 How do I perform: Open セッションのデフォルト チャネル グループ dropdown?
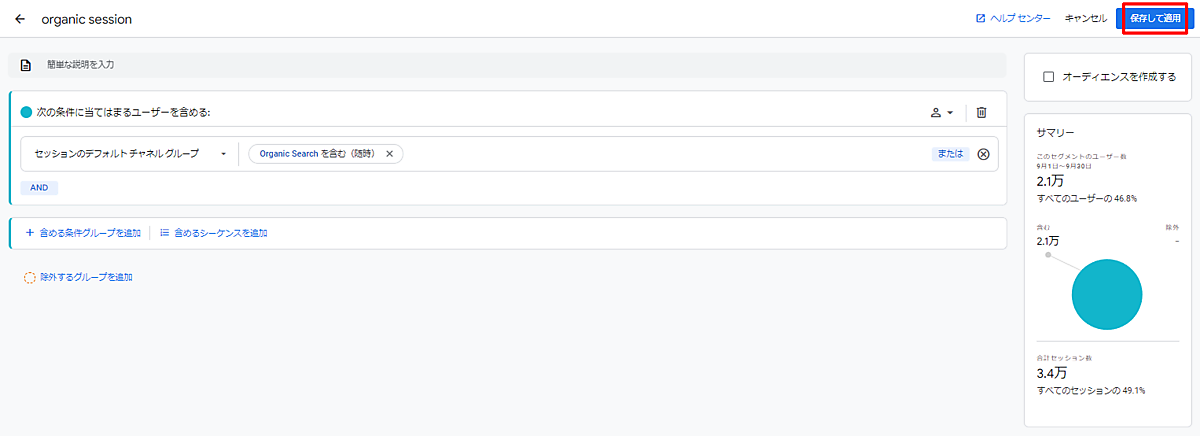click(x=130, y=154)
